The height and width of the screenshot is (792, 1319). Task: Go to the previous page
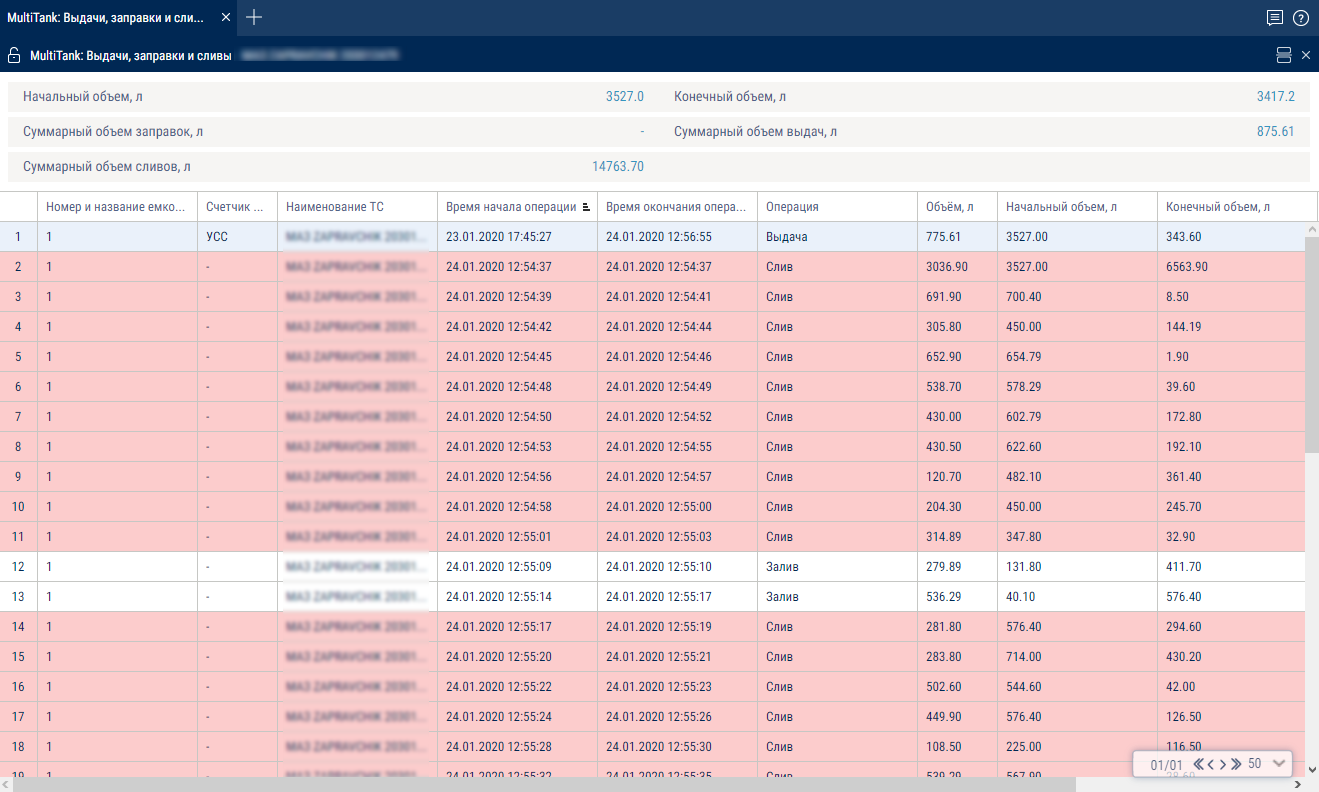1211,764
